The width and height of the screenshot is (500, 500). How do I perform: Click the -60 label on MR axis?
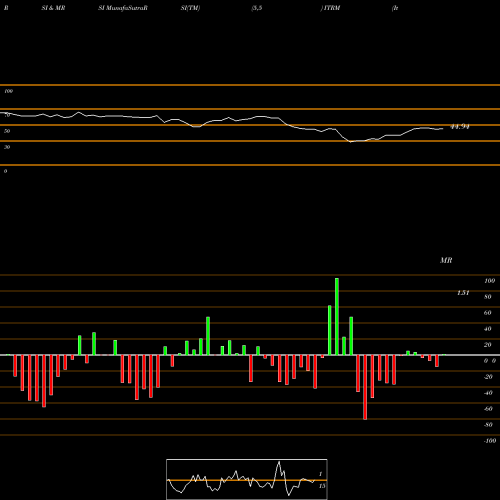488,409
